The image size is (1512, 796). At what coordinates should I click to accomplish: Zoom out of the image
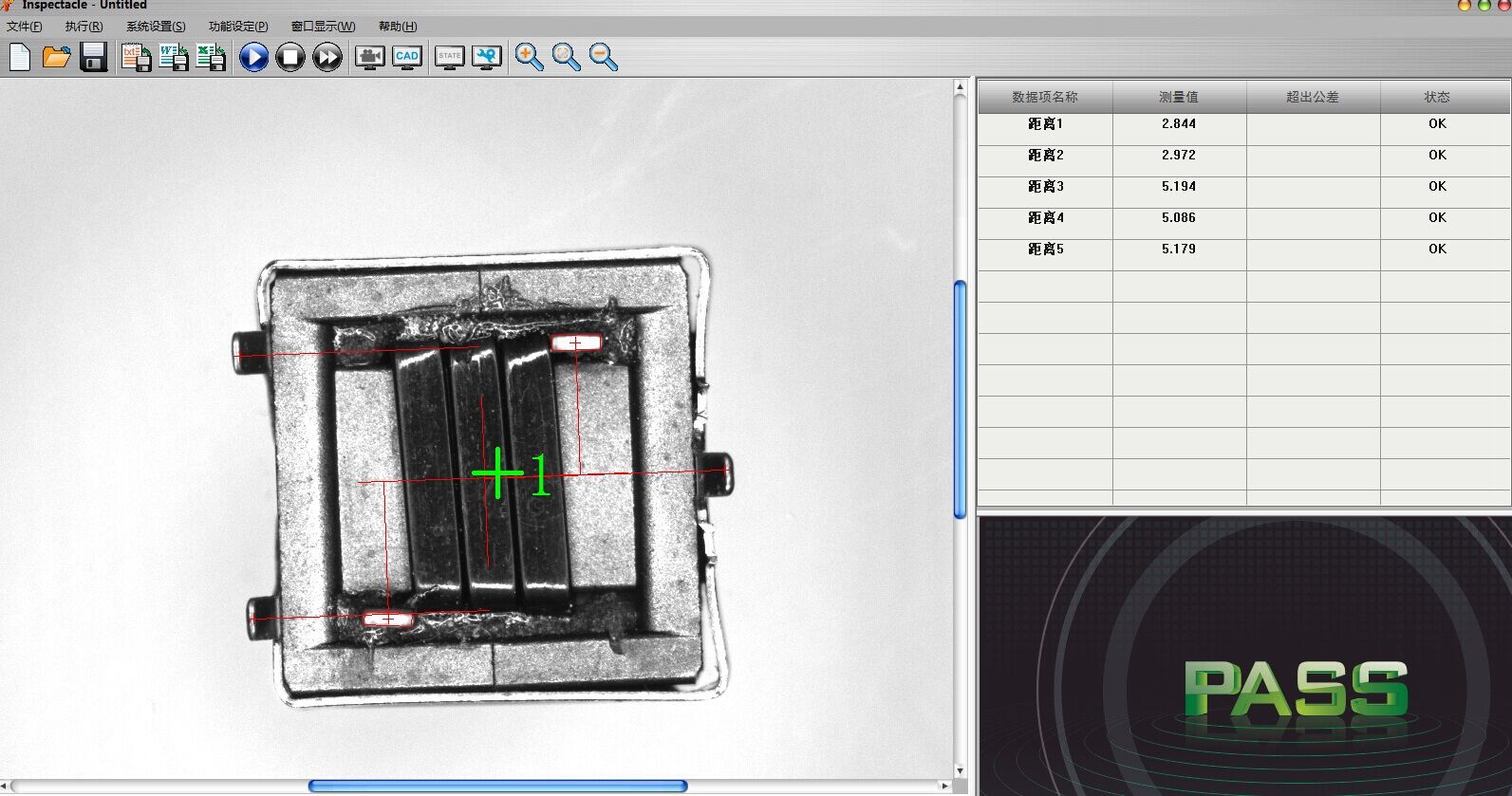pyautogui.click(x=603, y=57)
